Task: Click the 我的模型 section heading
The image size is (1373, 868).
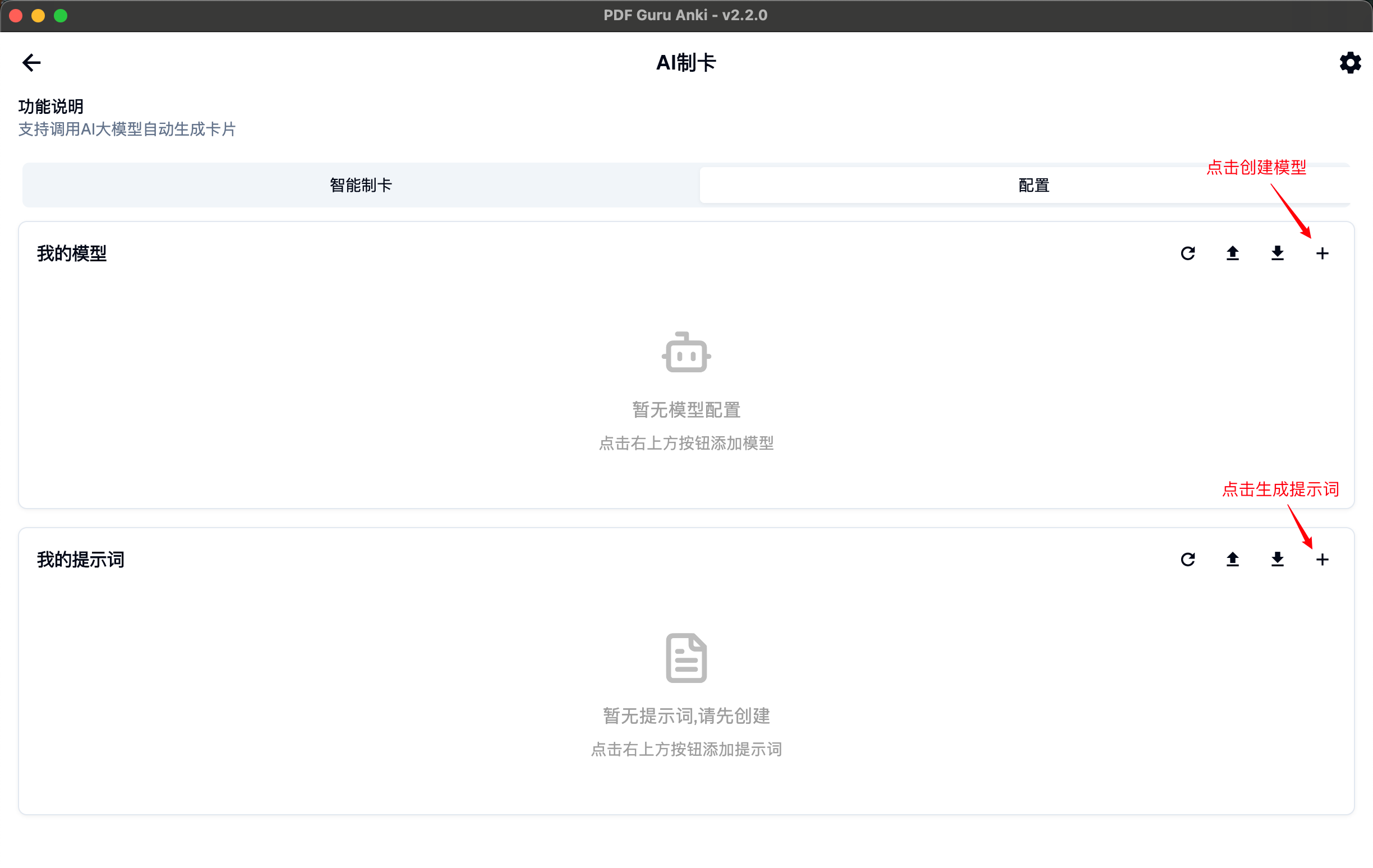Action: tap(72, 253)
